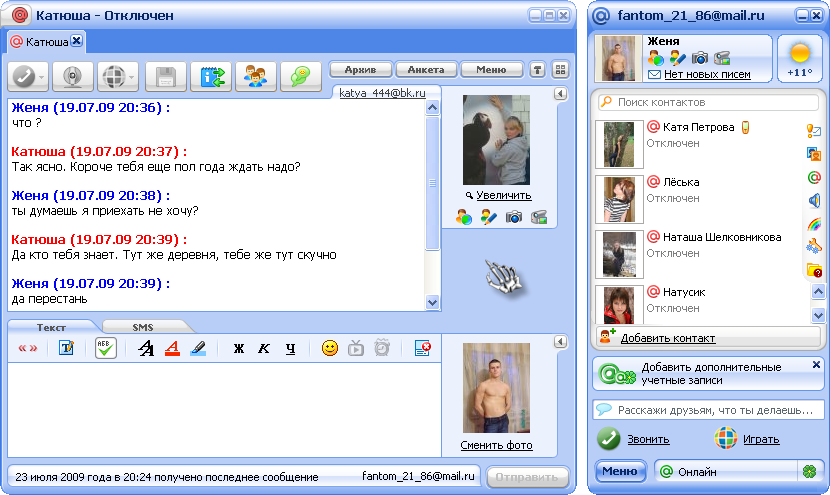
Task: Click Катюша's avatar photo thumbnail
Action: pos(497,140)
